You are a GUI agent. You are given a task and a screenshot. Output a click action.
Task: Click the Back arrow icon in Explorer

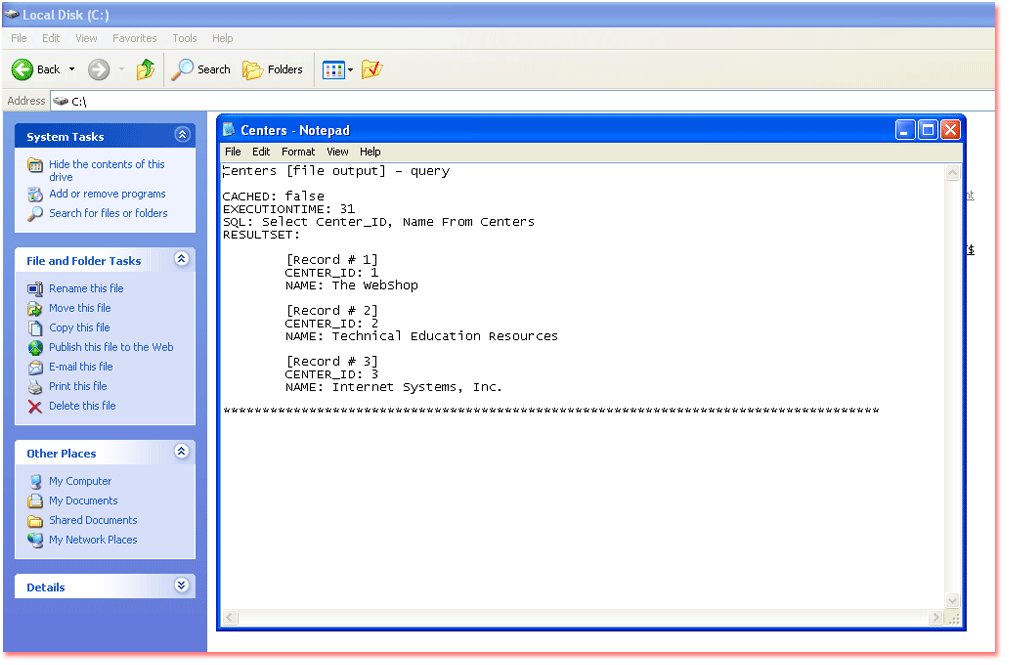[22, 69]
